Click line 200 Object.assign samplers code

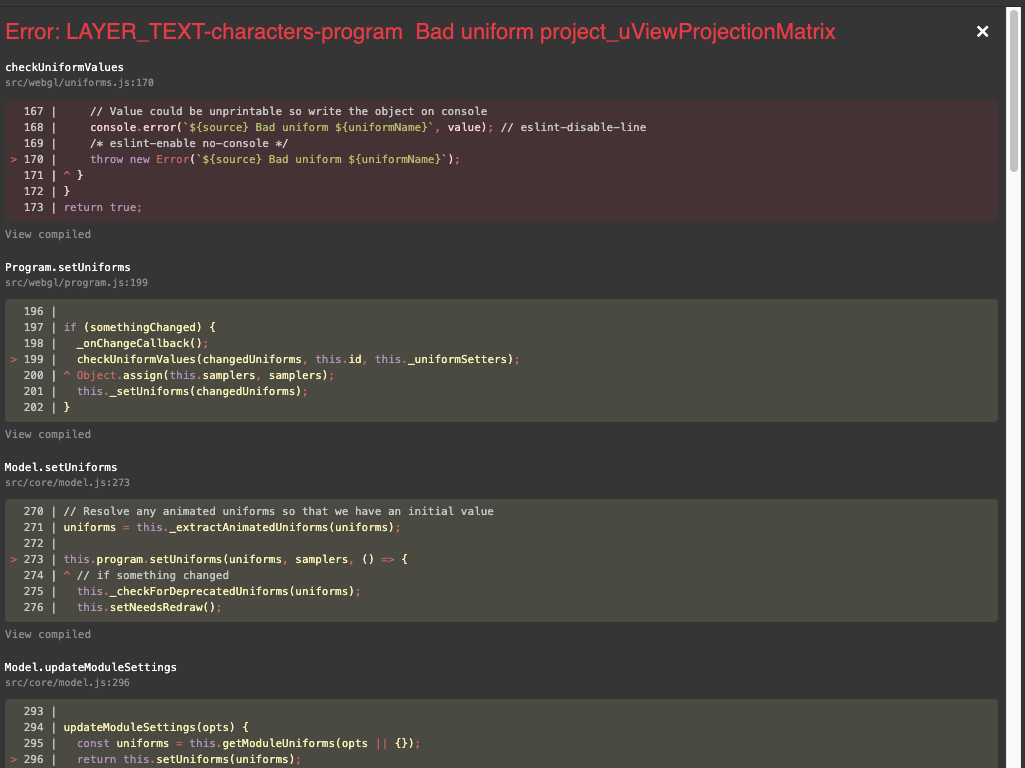point(205,376)
